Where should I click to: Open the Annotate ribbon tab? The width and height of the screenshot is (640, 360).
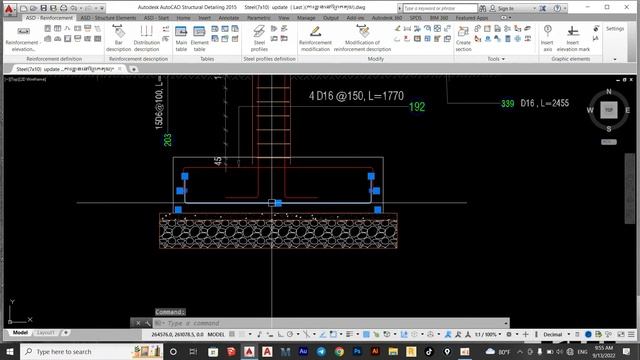[229, 18]
